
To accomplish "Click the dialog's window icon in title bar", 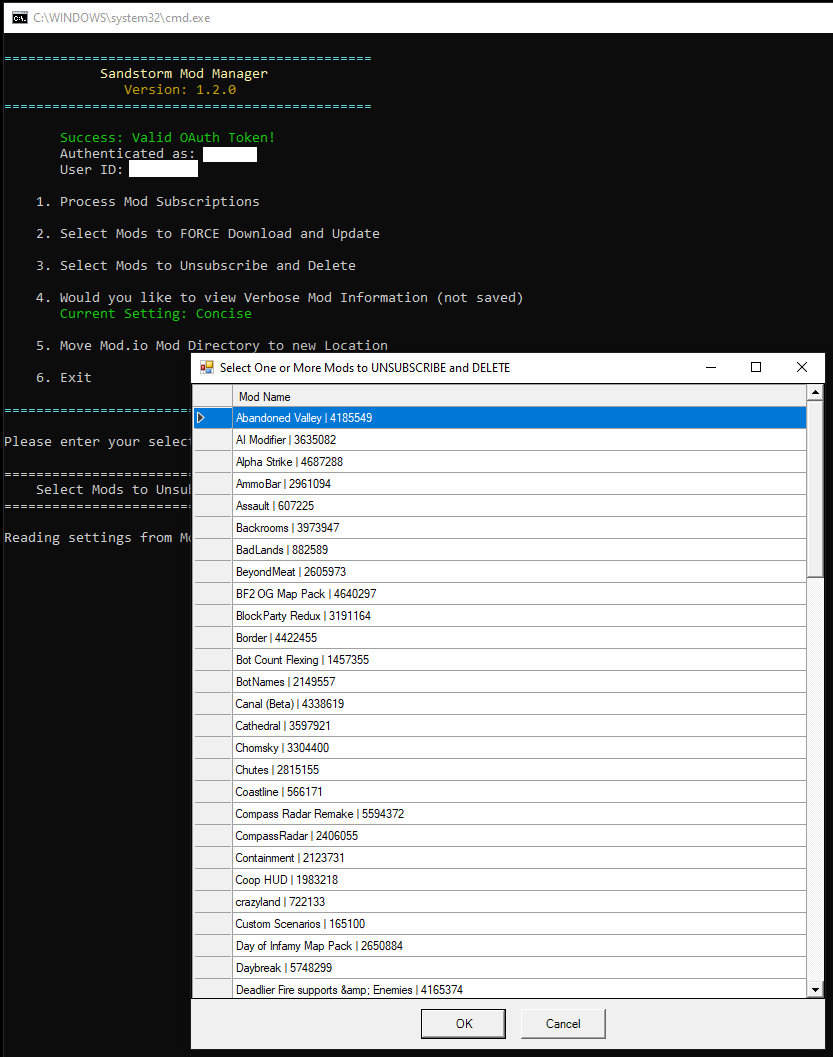I will 206,367.
